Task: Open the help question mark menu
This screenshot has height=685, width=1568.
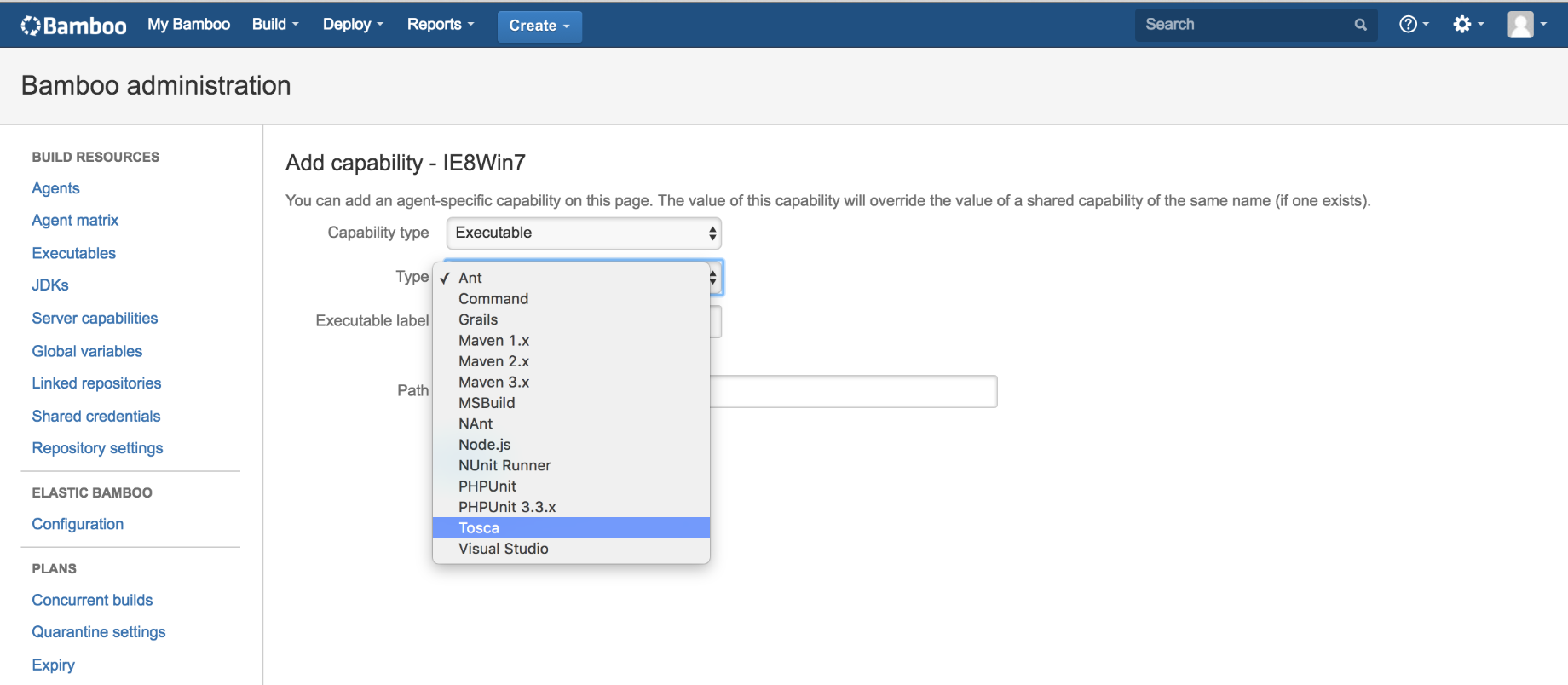Action: point(1414,25)
